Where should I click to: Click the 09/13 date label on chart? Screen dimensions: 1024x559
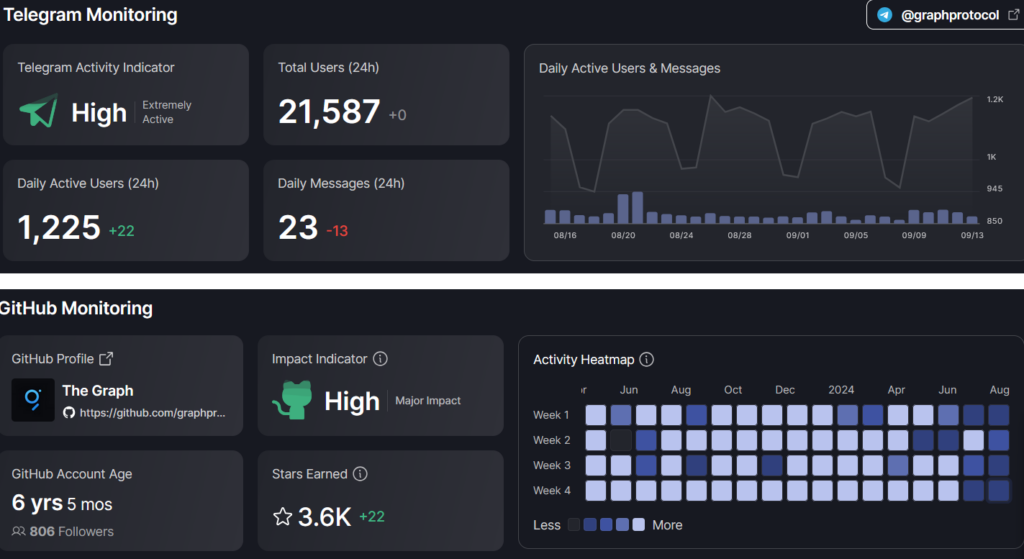pos(972,235)
